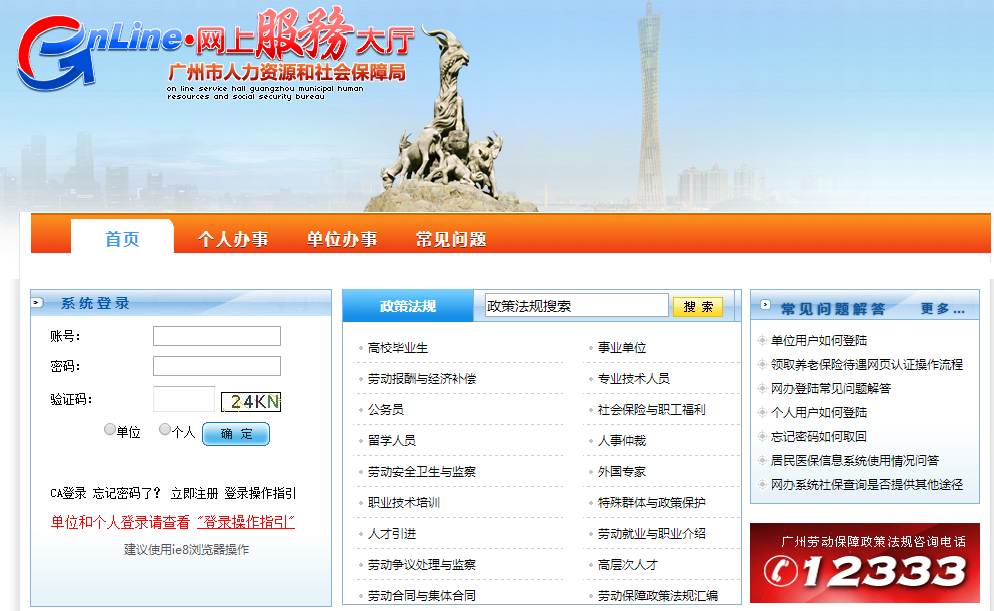Open FAQ 领取养老保险待遇网页认证操作流程
994x611 pixels.
click(x=867, y=364)
